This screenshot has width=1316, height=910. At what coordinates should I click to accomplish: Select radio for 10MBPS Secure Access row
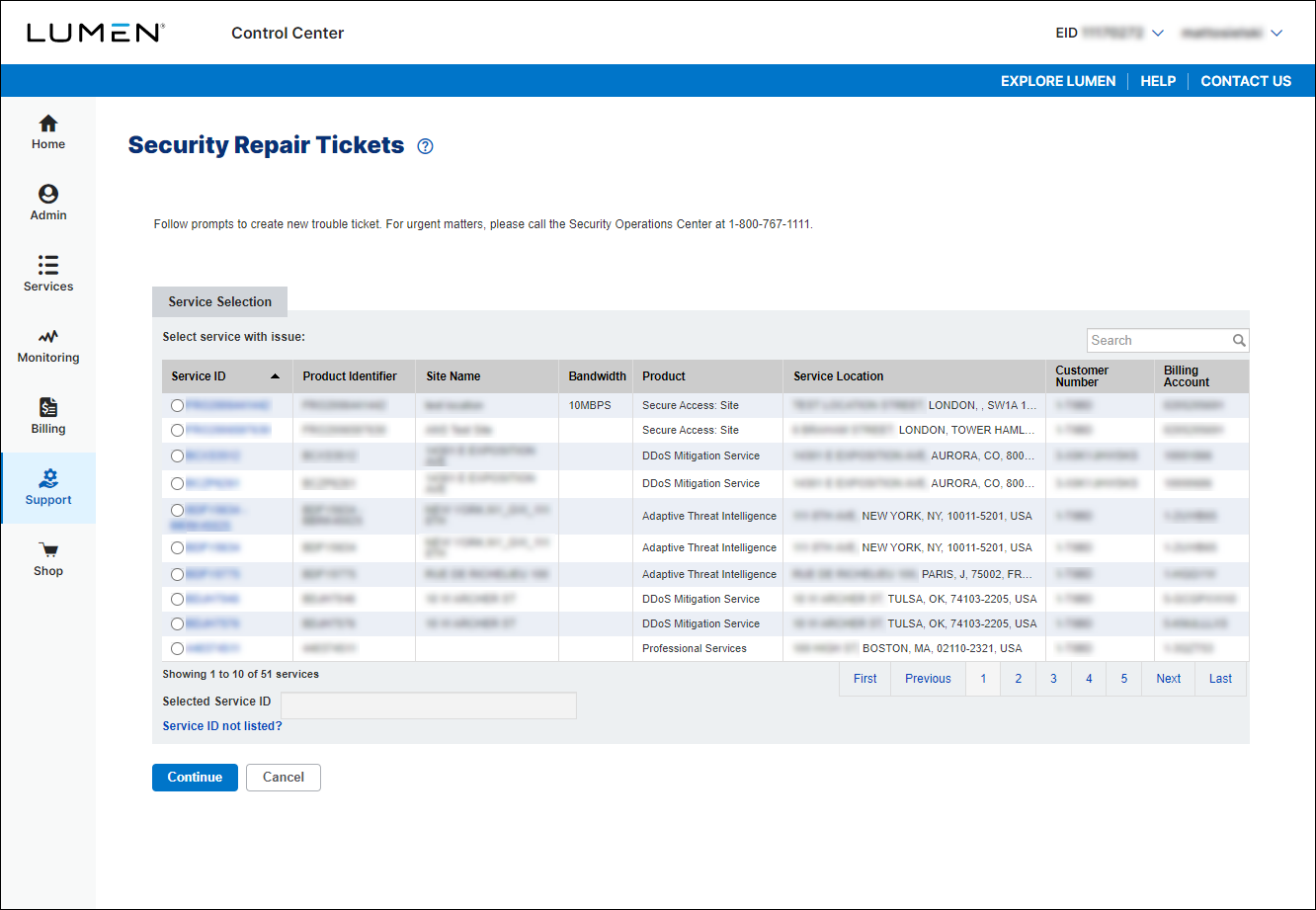coord(177,405)
